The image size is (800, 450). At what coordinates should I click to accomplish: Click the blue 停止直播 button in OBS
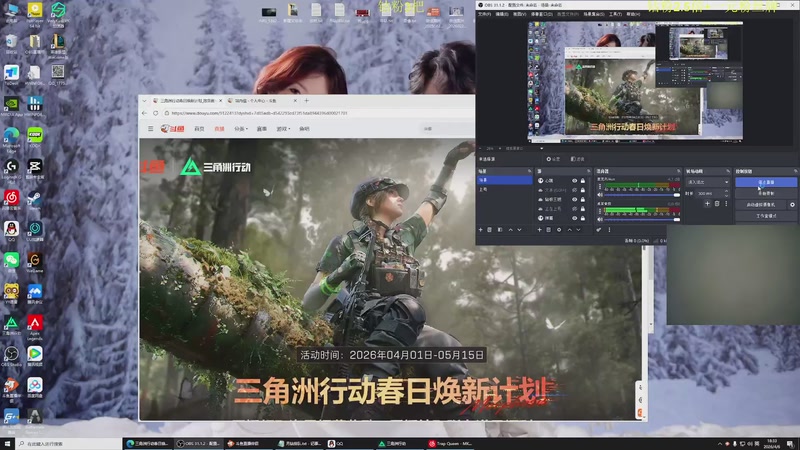[766, 182]
